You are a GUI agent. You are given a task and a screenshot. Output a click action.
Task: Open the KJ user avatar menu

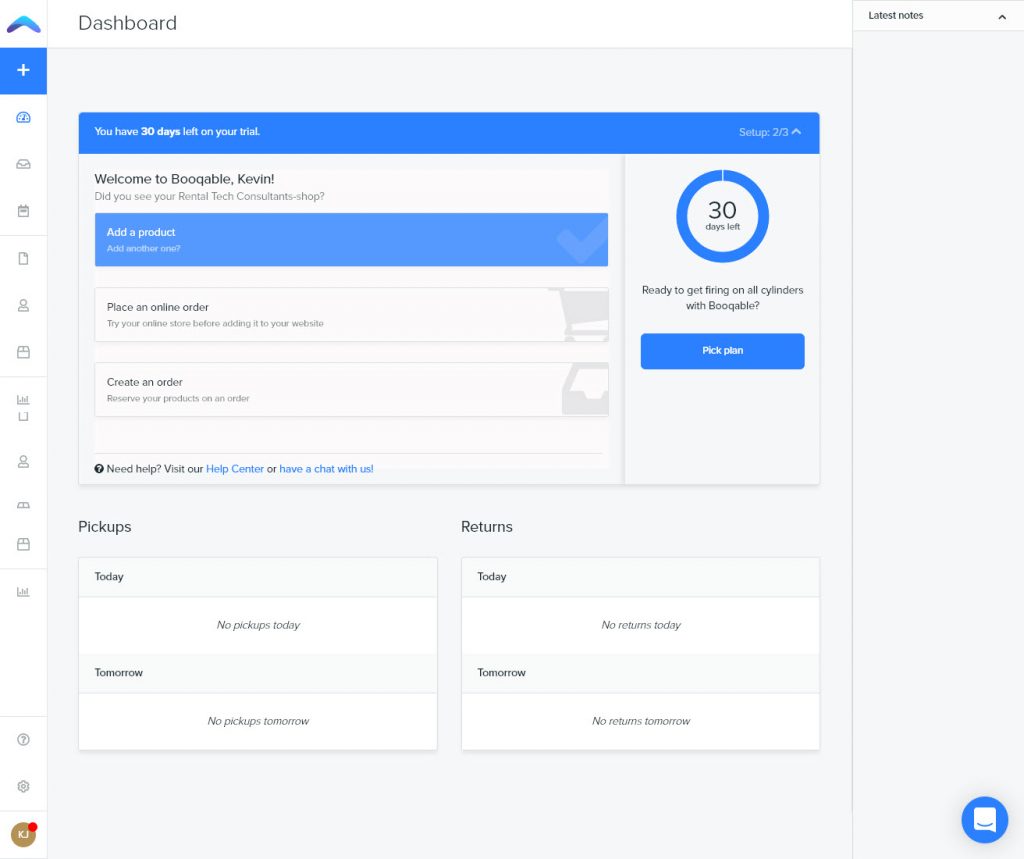tap(24, 834)
